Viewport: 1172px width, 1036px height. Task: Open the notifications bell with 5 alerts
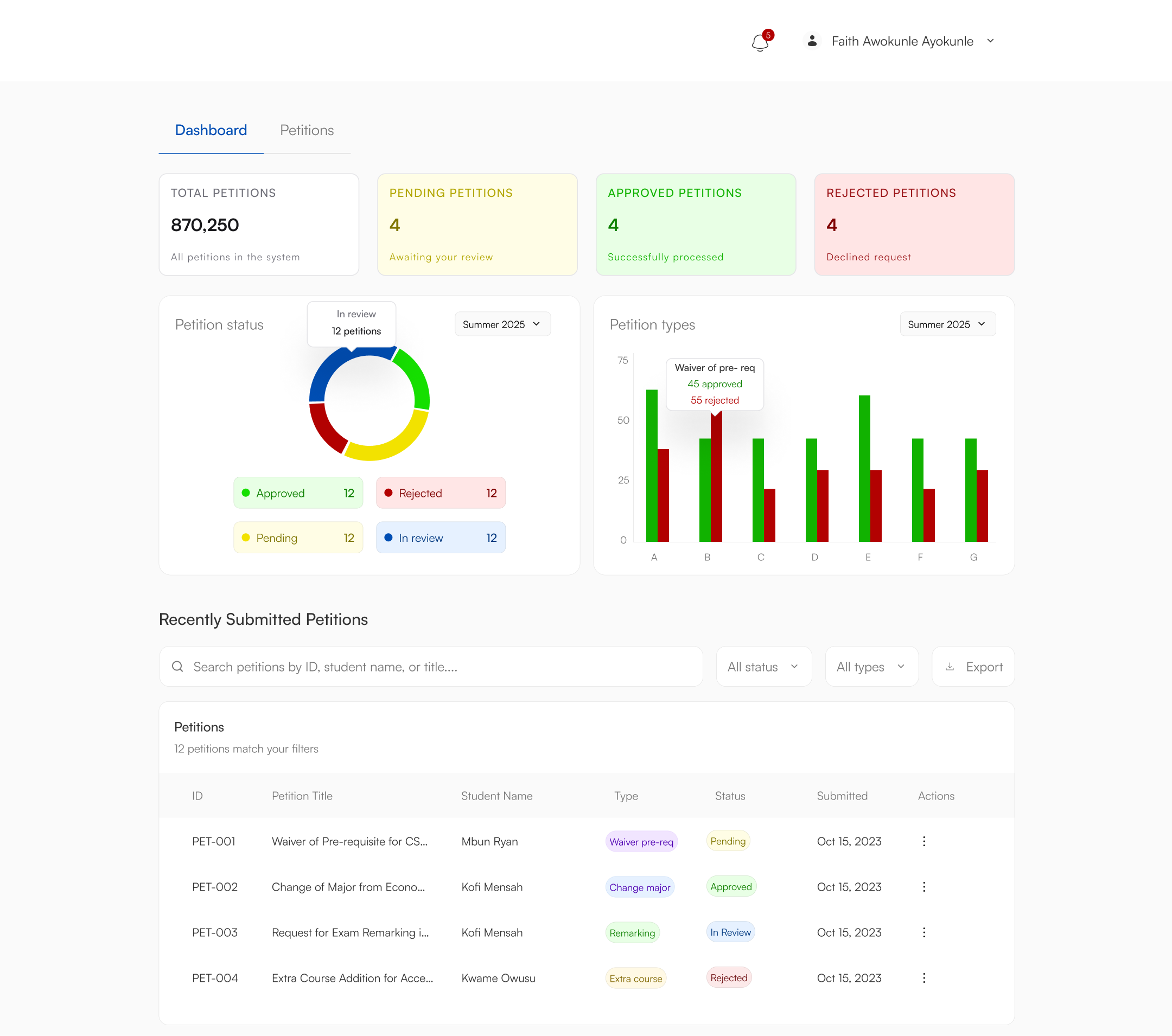tap(759, 41)
